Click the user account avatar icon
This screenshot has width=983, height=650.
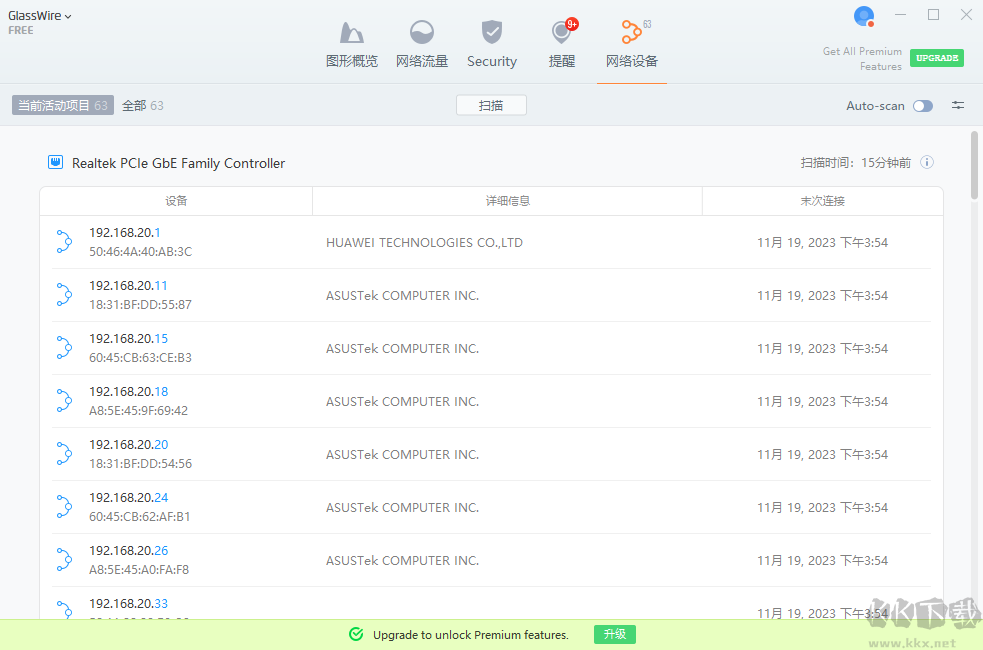pyautogui.click(x=864, y=16)
